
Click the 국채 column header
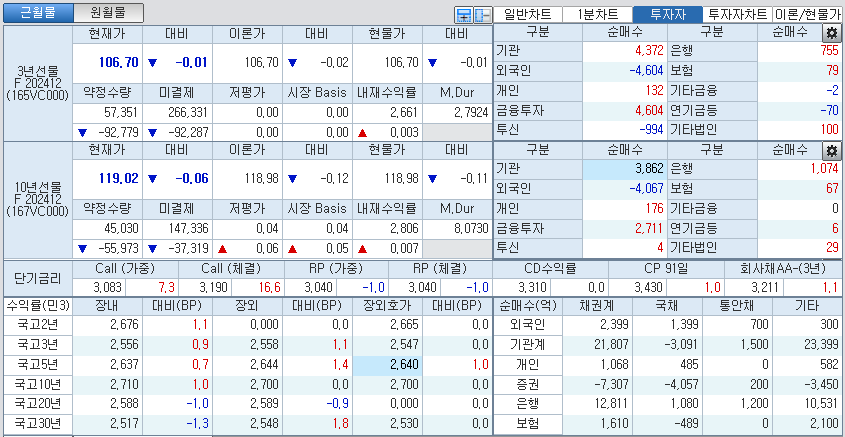tap(668, 306)
